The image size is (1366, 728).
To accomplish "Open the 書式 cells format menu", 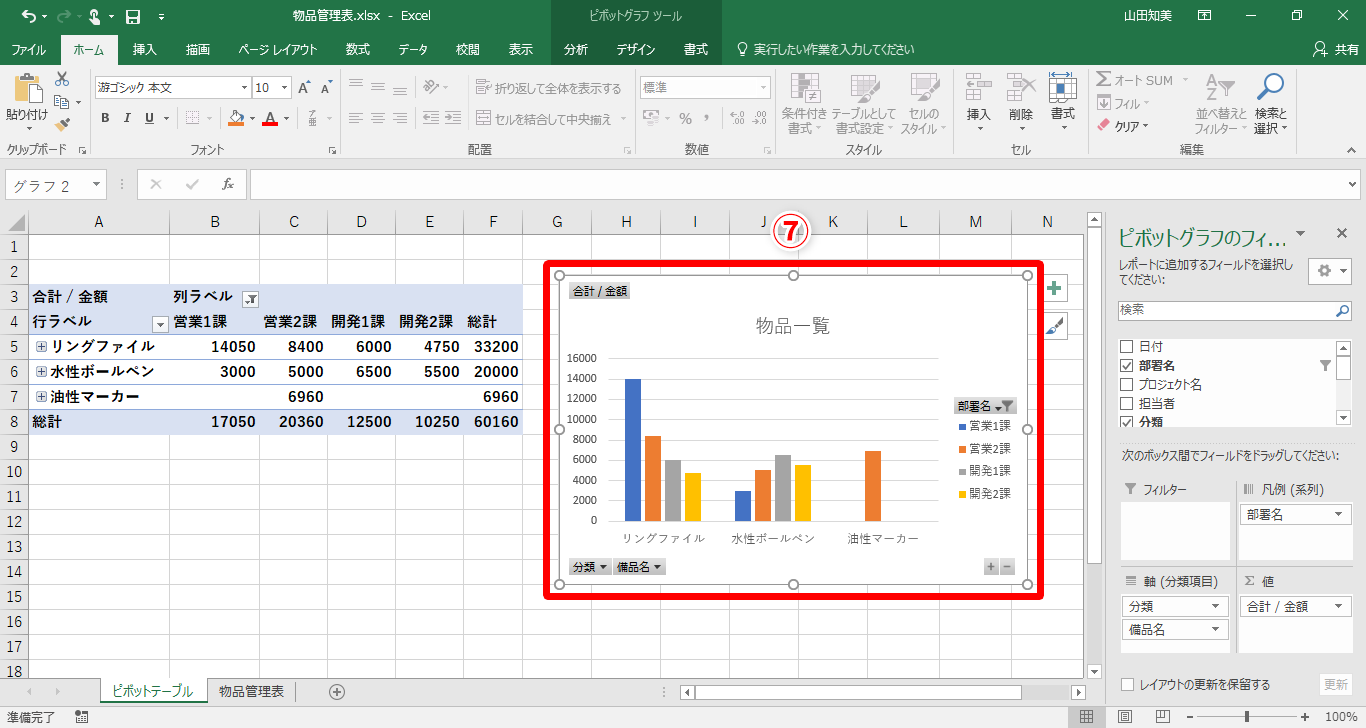I will (1062, 102).
